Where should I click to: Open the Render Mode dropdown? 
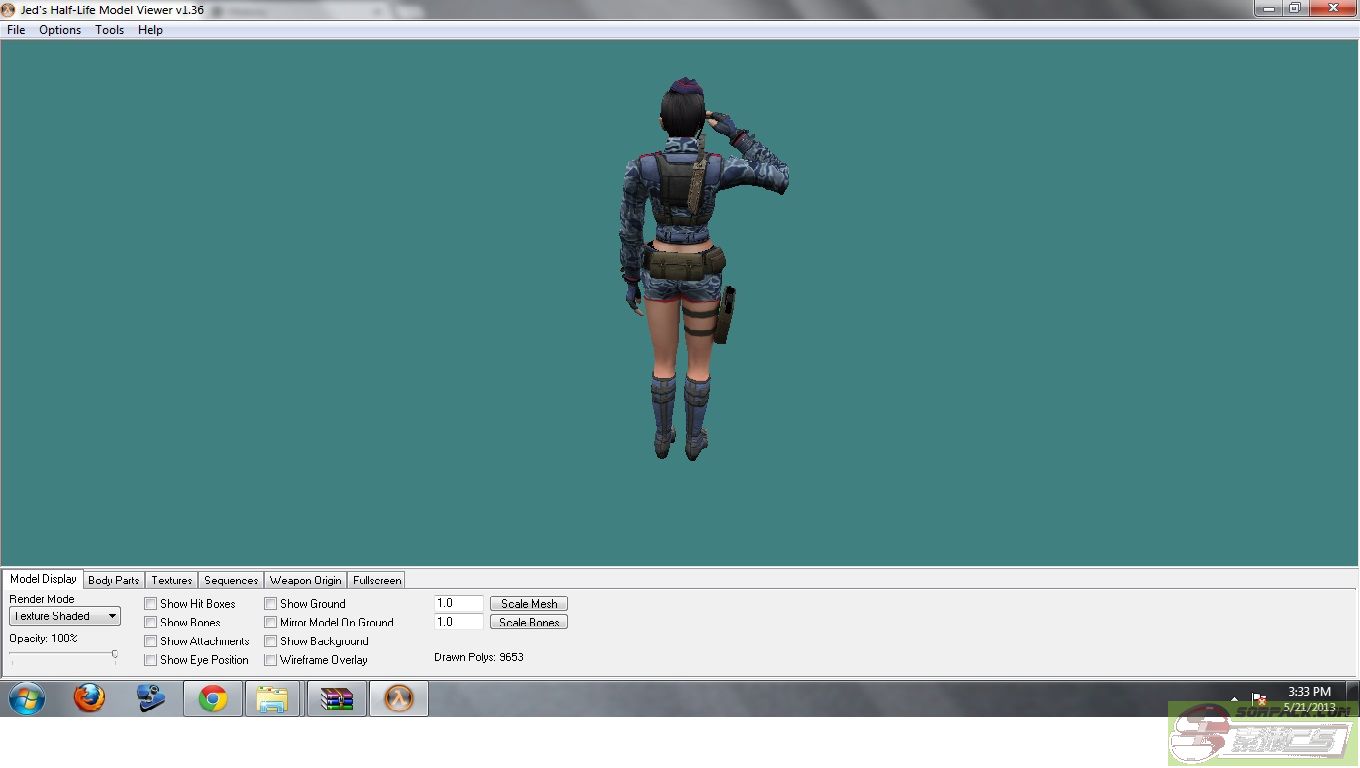point(65,616)
